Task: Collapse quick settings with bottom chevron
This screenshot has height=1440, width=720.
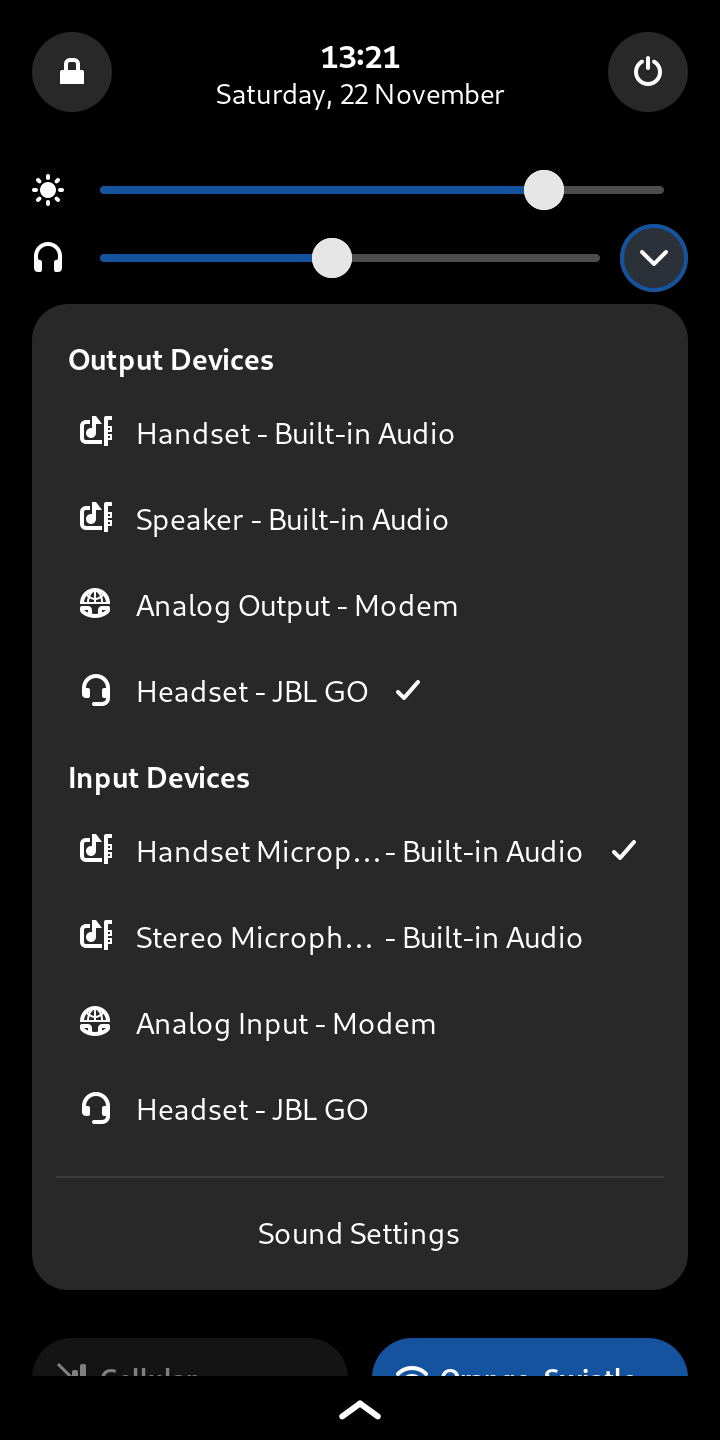Action: pyautogui.click(x=360, y=1410)
